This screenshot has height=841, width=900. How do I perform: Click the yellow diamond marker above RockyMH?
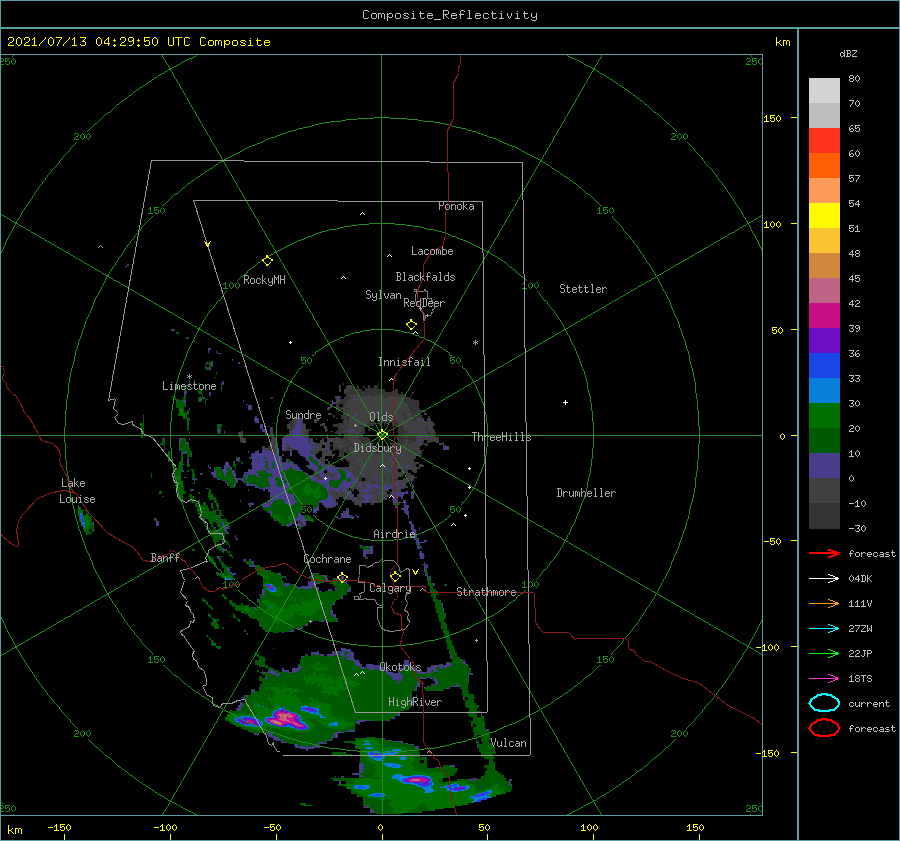pos(267,261)
